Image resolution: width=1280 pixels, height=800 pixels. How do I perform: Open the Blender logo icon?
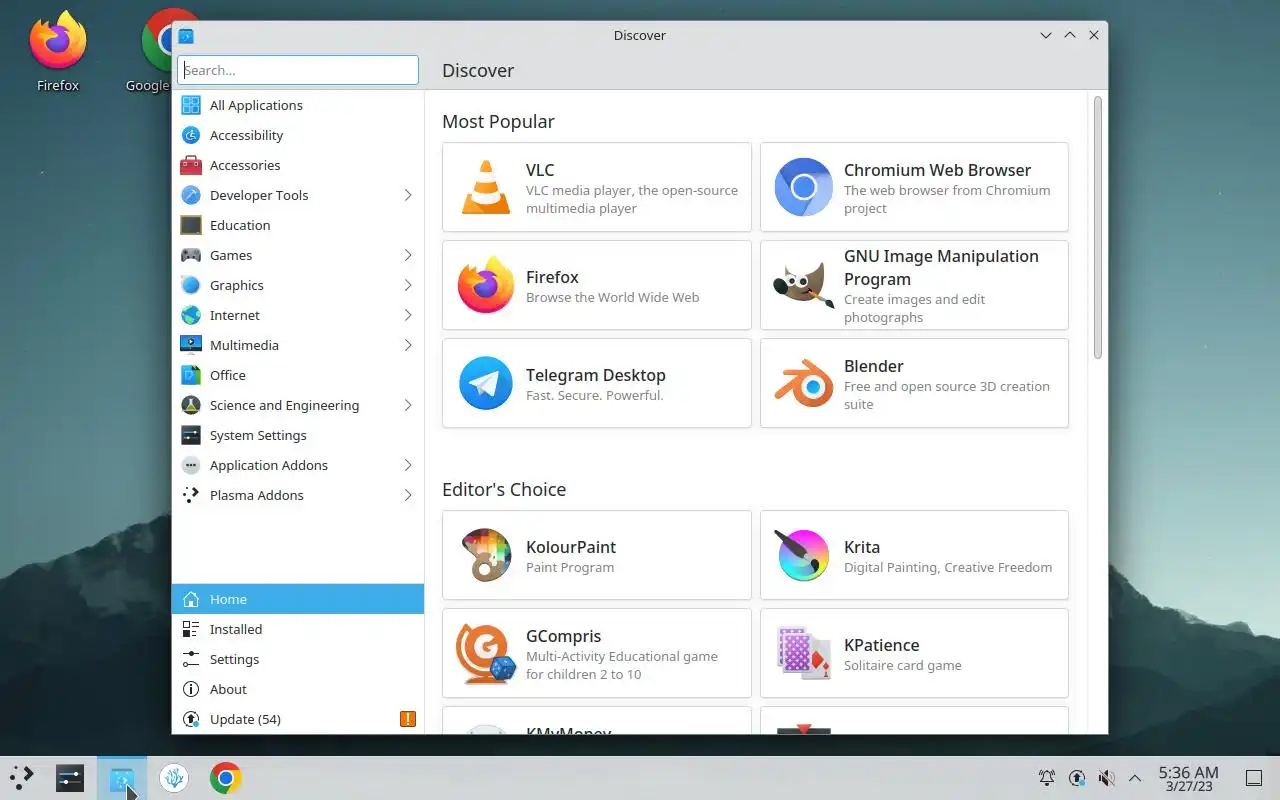point(803,383)
